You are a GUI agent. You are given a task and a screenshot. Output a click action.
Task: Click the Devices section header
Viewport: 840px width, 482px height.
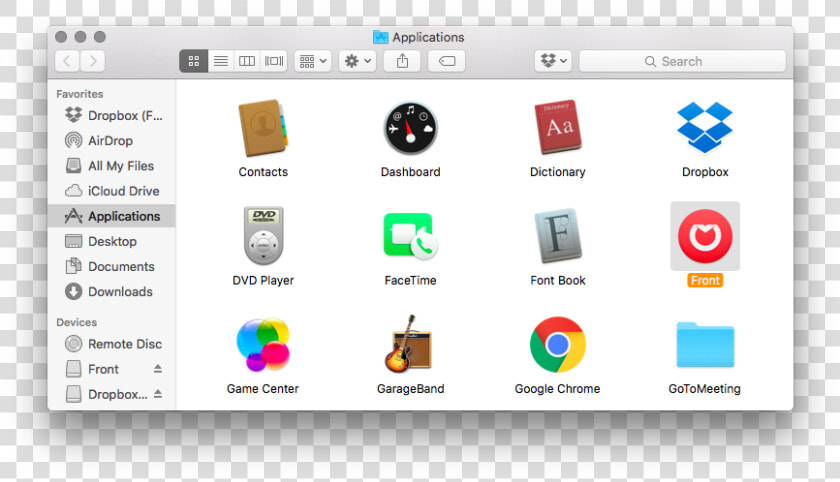click(77, 322)
